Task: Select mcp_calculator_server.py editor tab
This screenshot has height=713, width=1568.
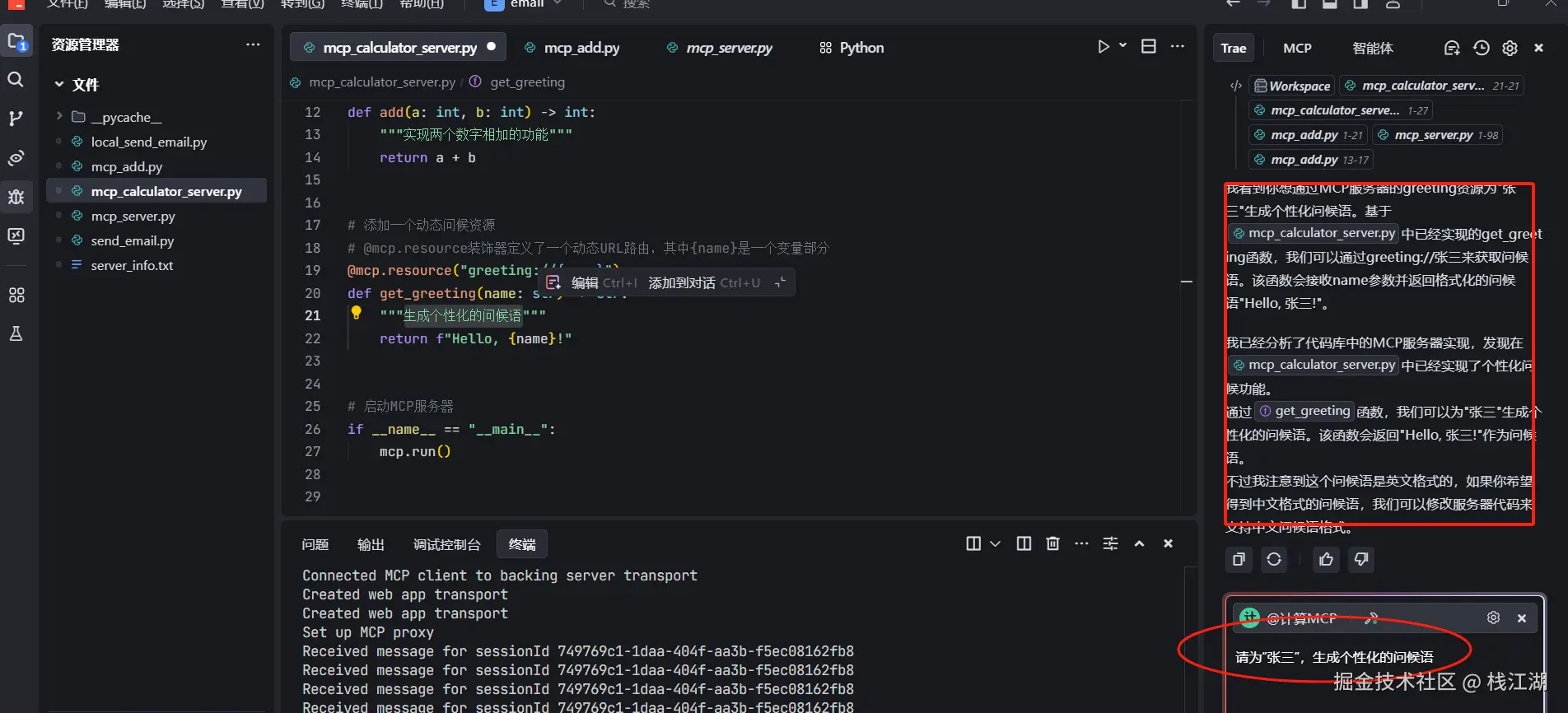Action: tap(398, 48)
